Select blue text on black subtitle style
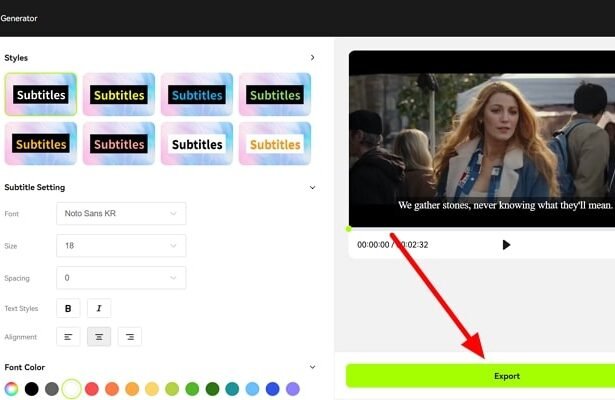 (197, 95)
